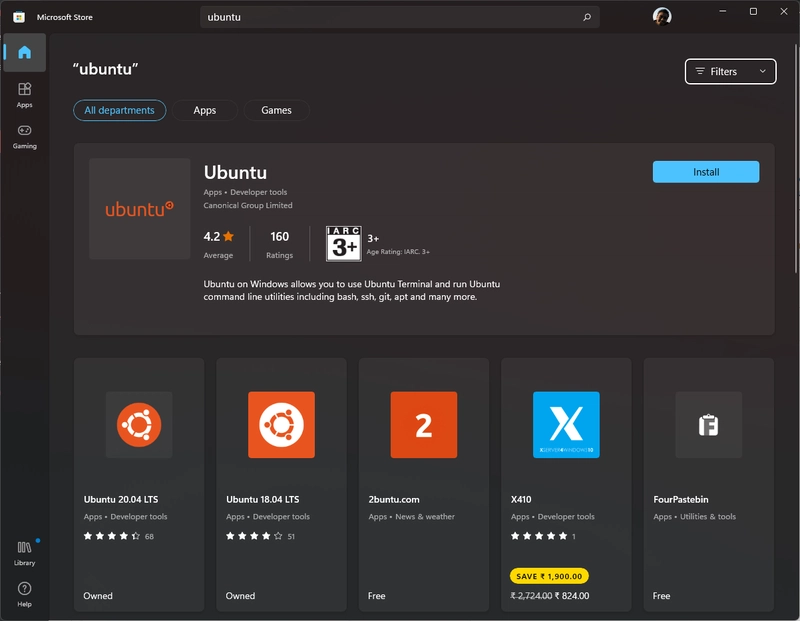The height and width of the screenshot is (621, 800).
Task: Open the Home section in sidebar
Action: pyautogui.click(x=24, y=53)
